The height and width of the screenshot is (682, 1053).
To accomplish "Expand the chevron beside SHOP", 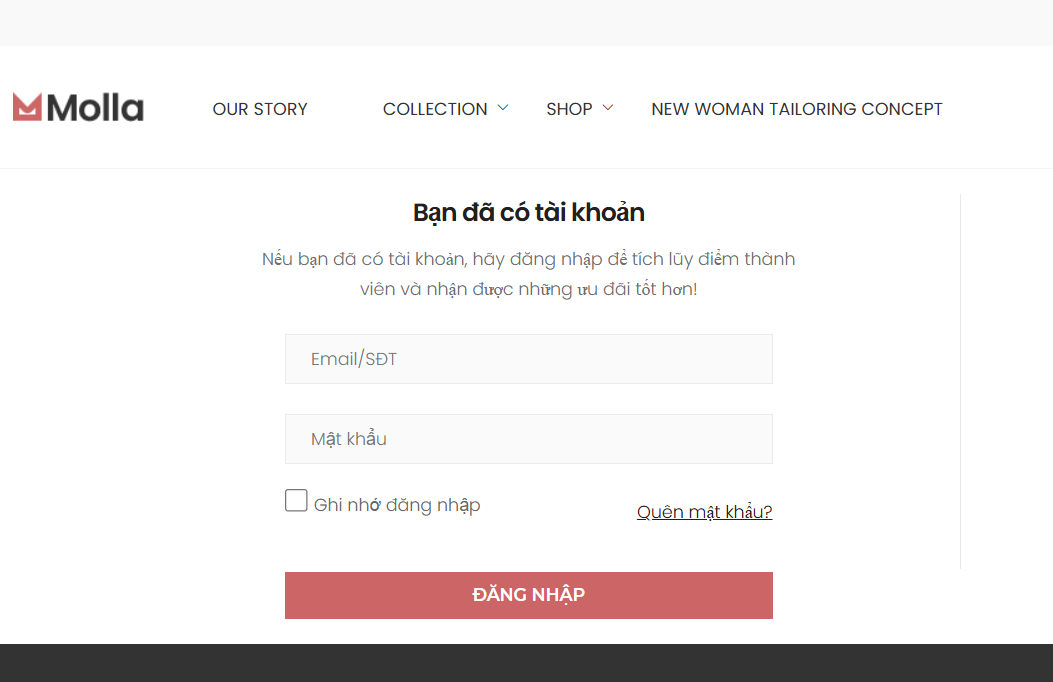I will (608, 107).
